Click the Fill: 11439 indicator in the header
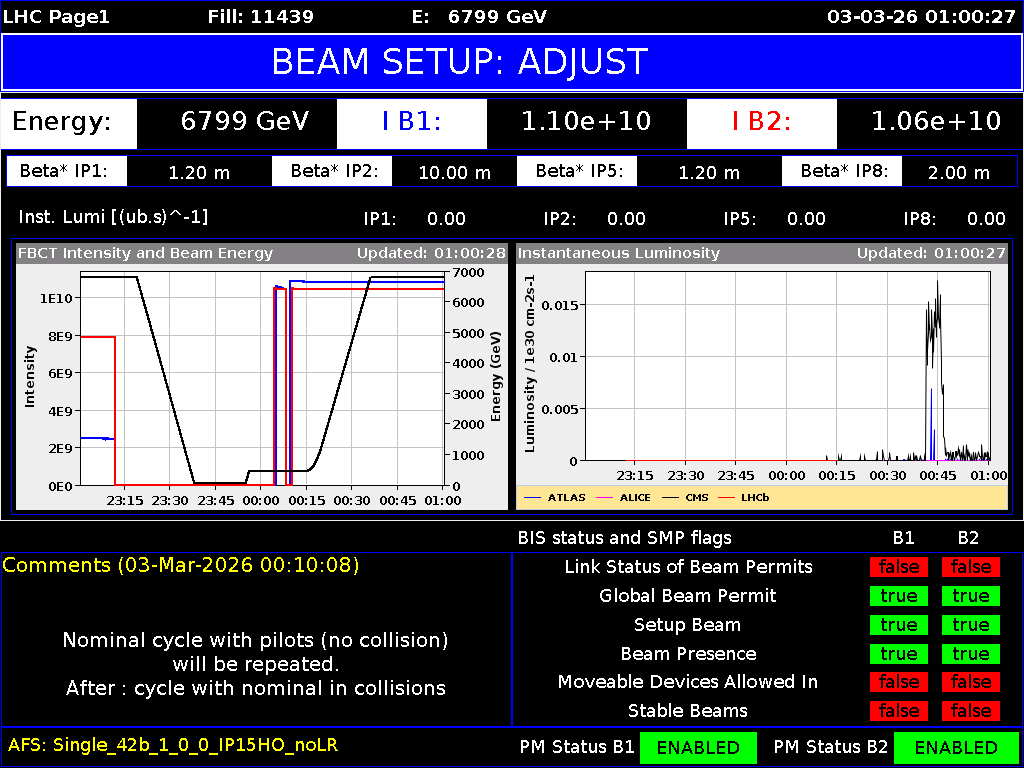The width and height of the screenshot is (1024, 768). (261, 16)
